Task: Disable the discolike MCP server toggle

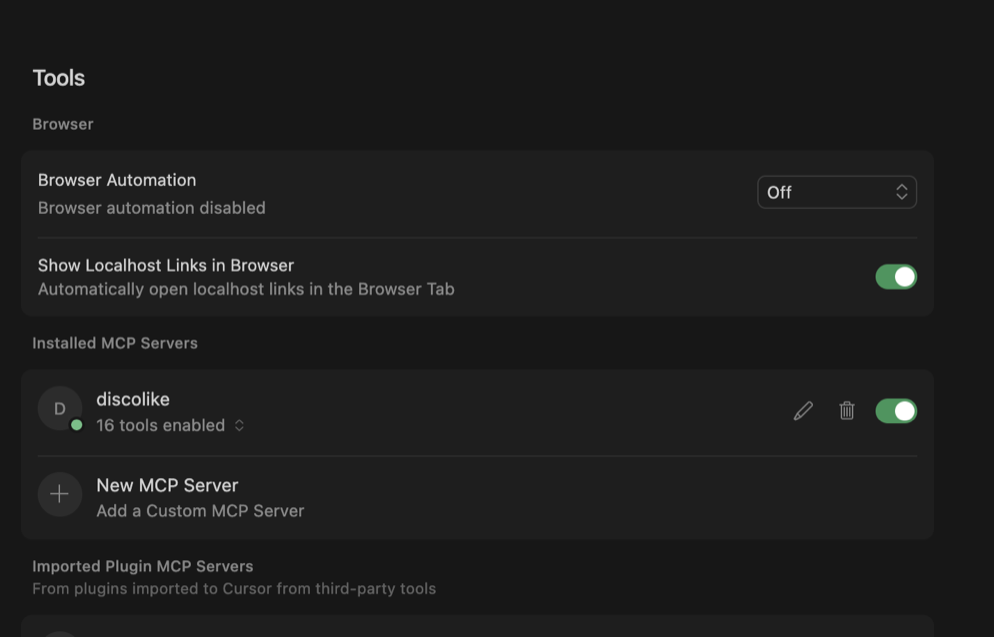Action: click(895, 411)
